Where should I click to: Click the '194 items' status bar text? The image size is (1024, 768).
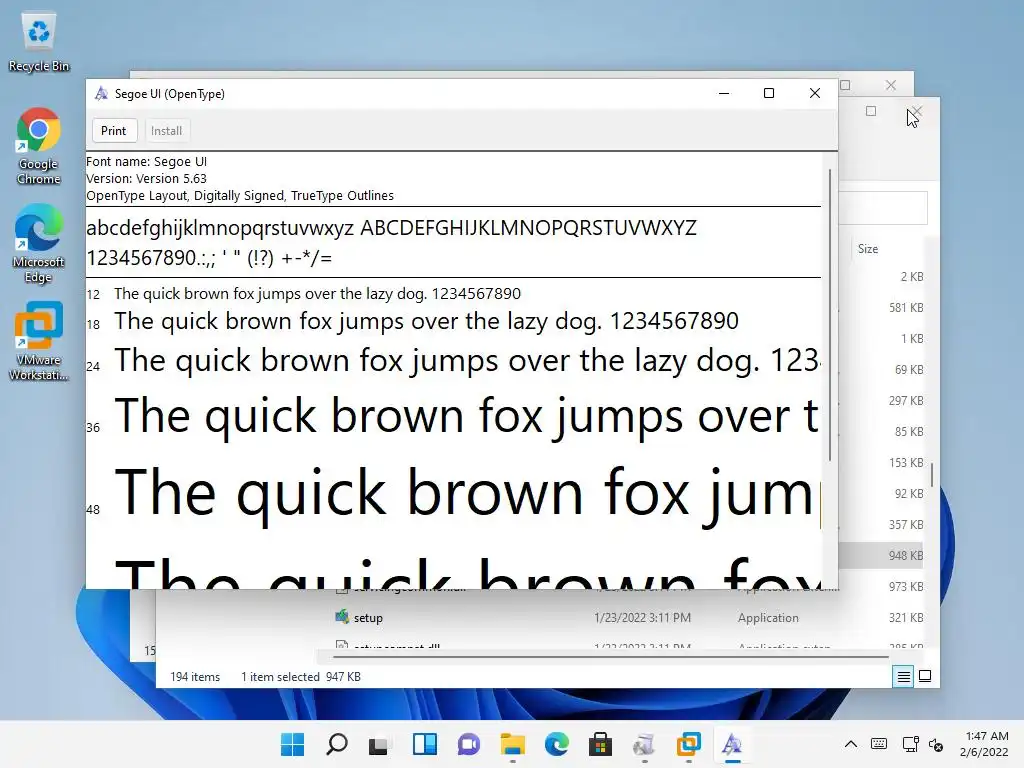pyautogui.click(x=195, y=677)
